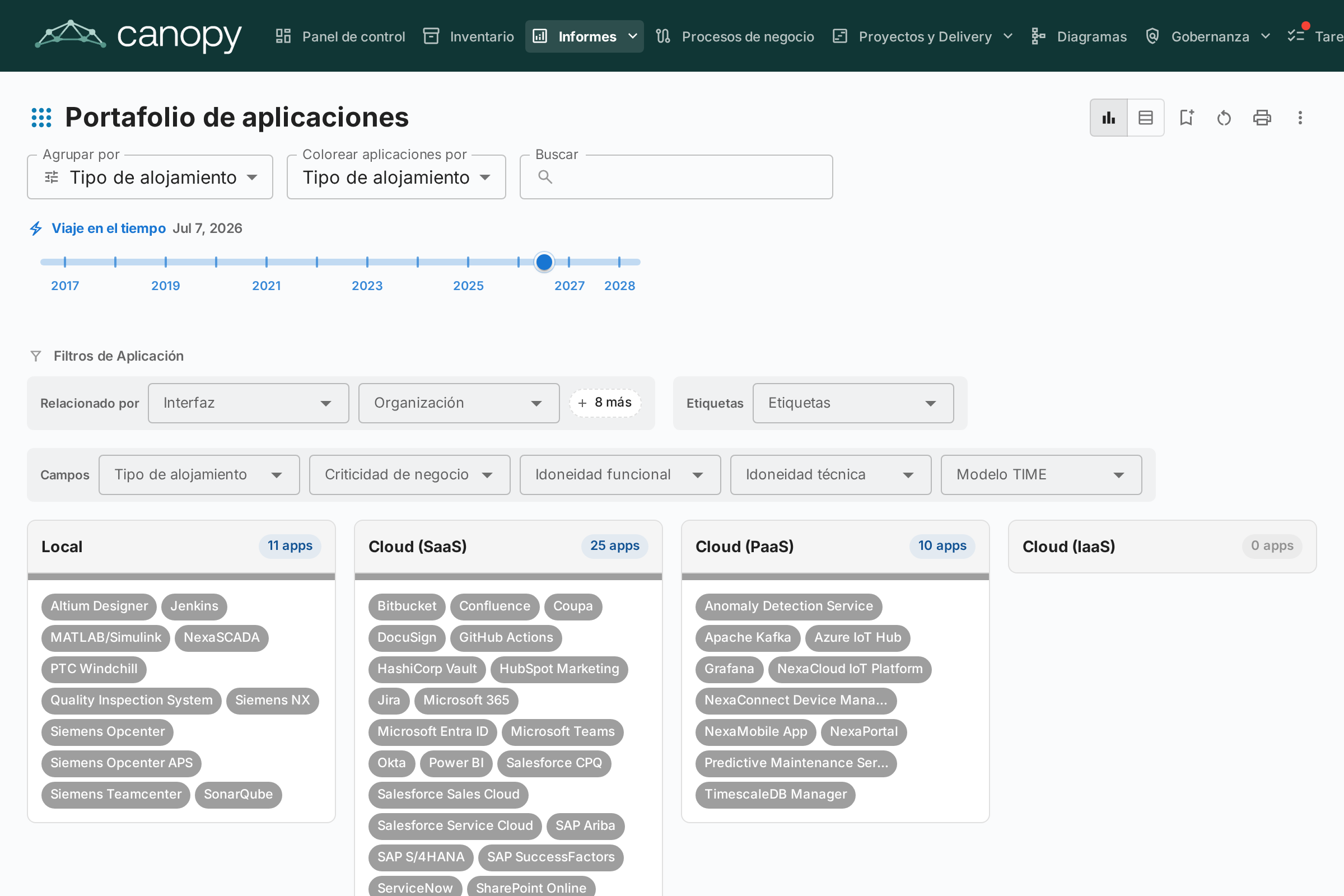Open the Power BI application
1344x896 pixels.
pyautogui.click(x=456, y=763)
